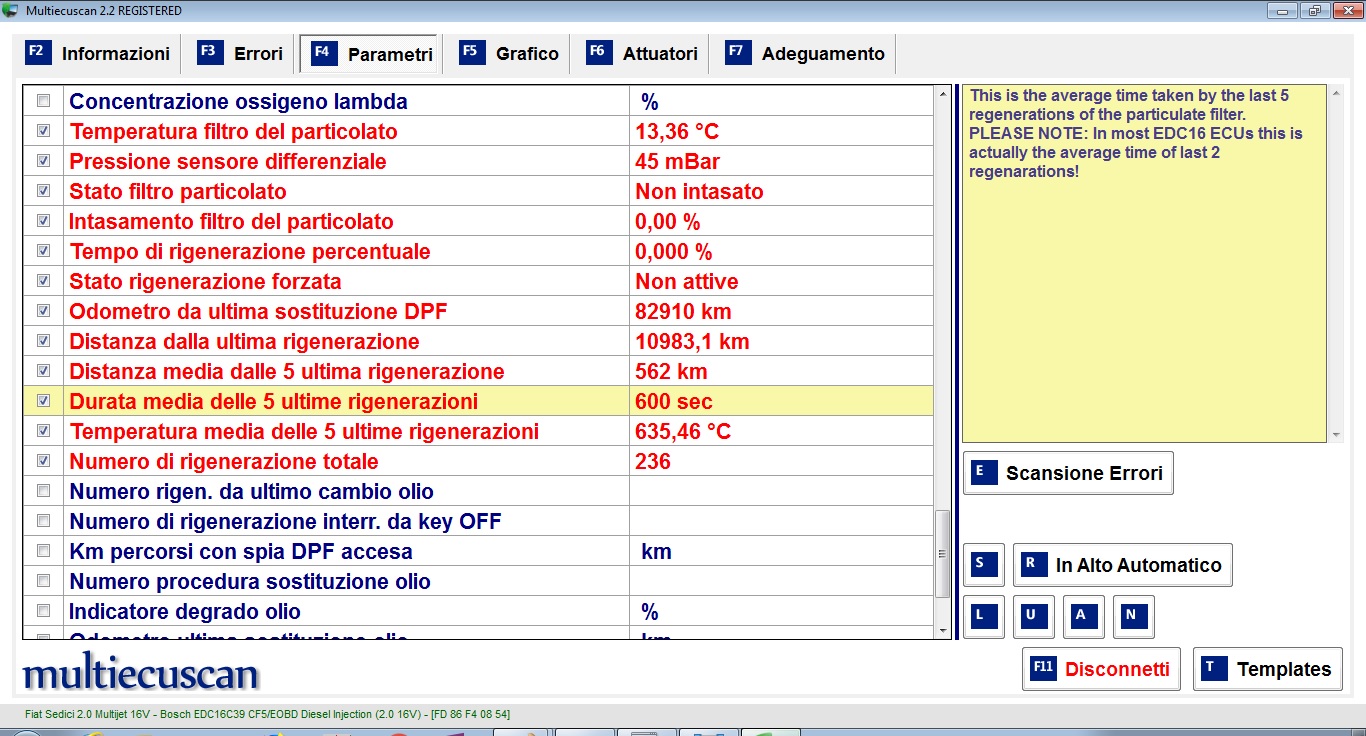This screenshot has width=1366, height=736.
Task: Click the Disconnetti button
Action: coord(1101,669)
